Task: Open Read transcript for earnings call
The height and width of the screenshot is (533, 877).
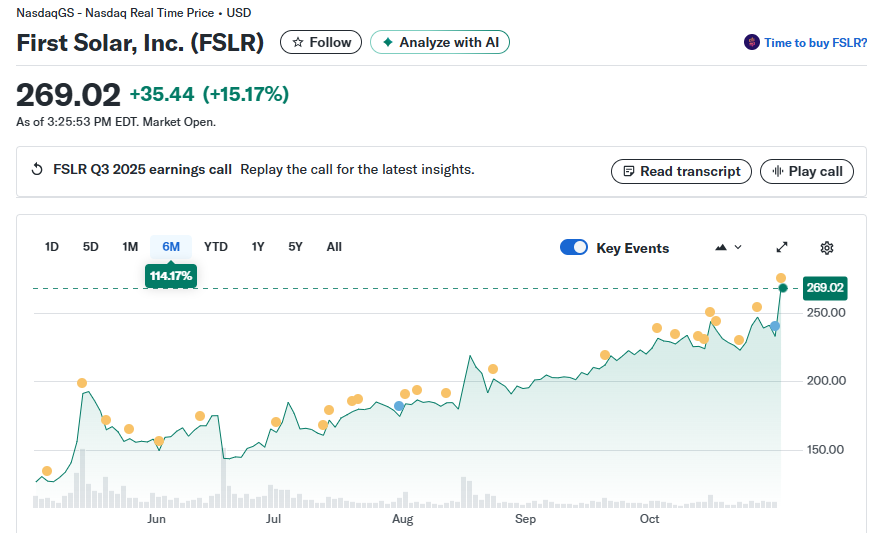Action: coord(681,171)
